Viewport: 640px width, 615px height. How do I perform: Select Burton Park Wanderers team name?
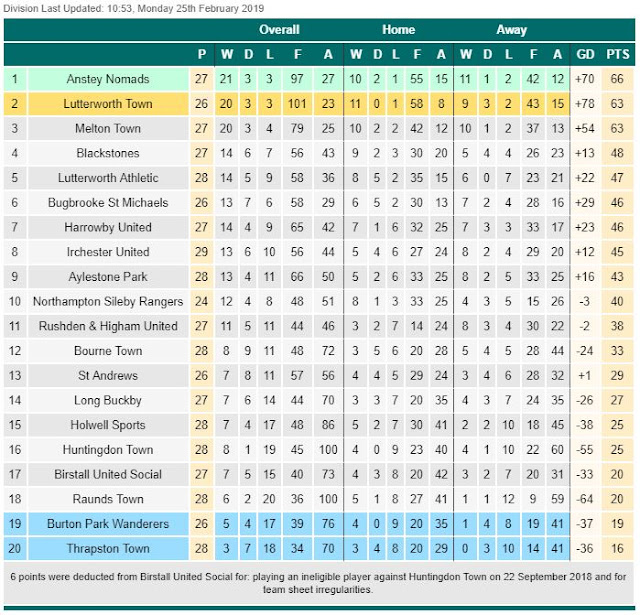[107, 524]
